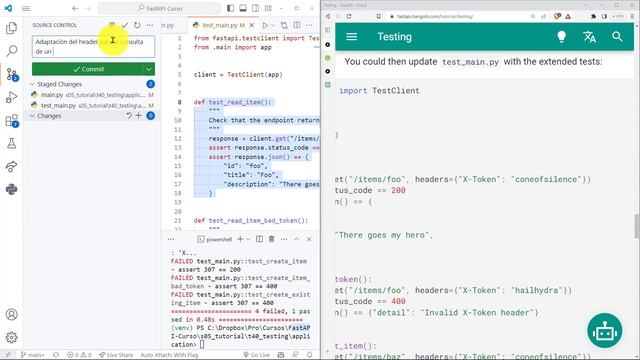Click the main branch status bar item
640x360 pixels.
[x=32, y=355]
